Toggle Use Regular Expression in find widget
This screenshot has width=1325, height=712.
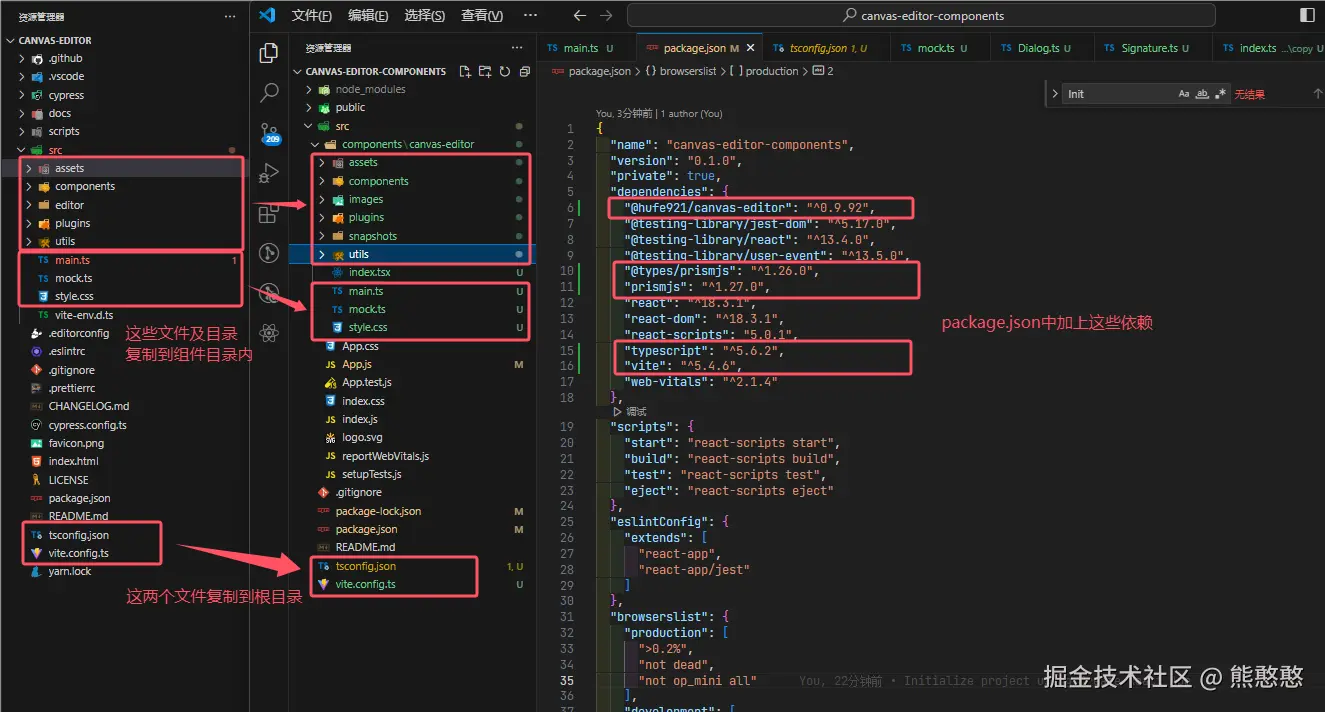(x=1221, y=94)
